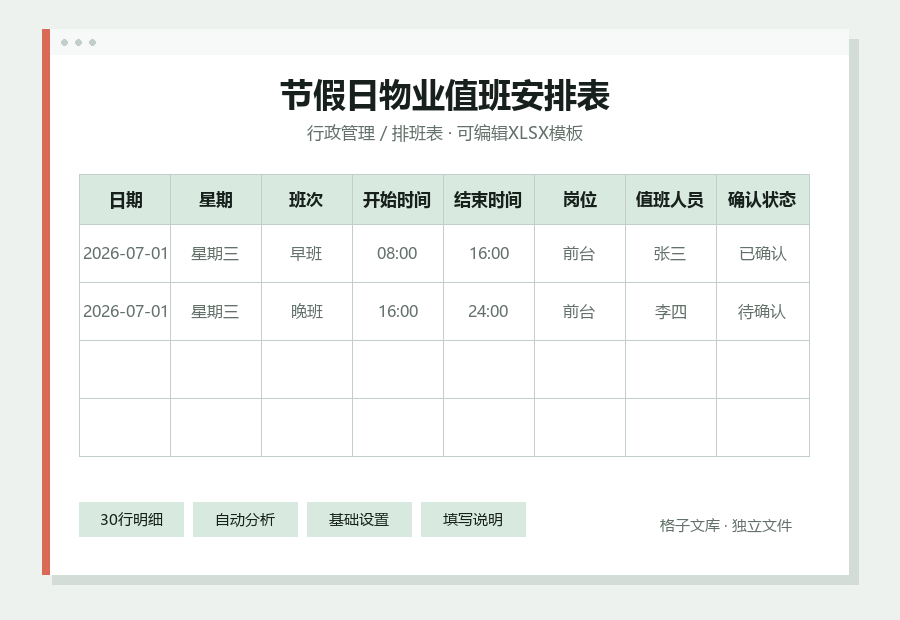The height and width of the screenshot is (620, 900).
Task: Click the 格子文库 · 独立文件 footer text
Action: click(726, 525)
